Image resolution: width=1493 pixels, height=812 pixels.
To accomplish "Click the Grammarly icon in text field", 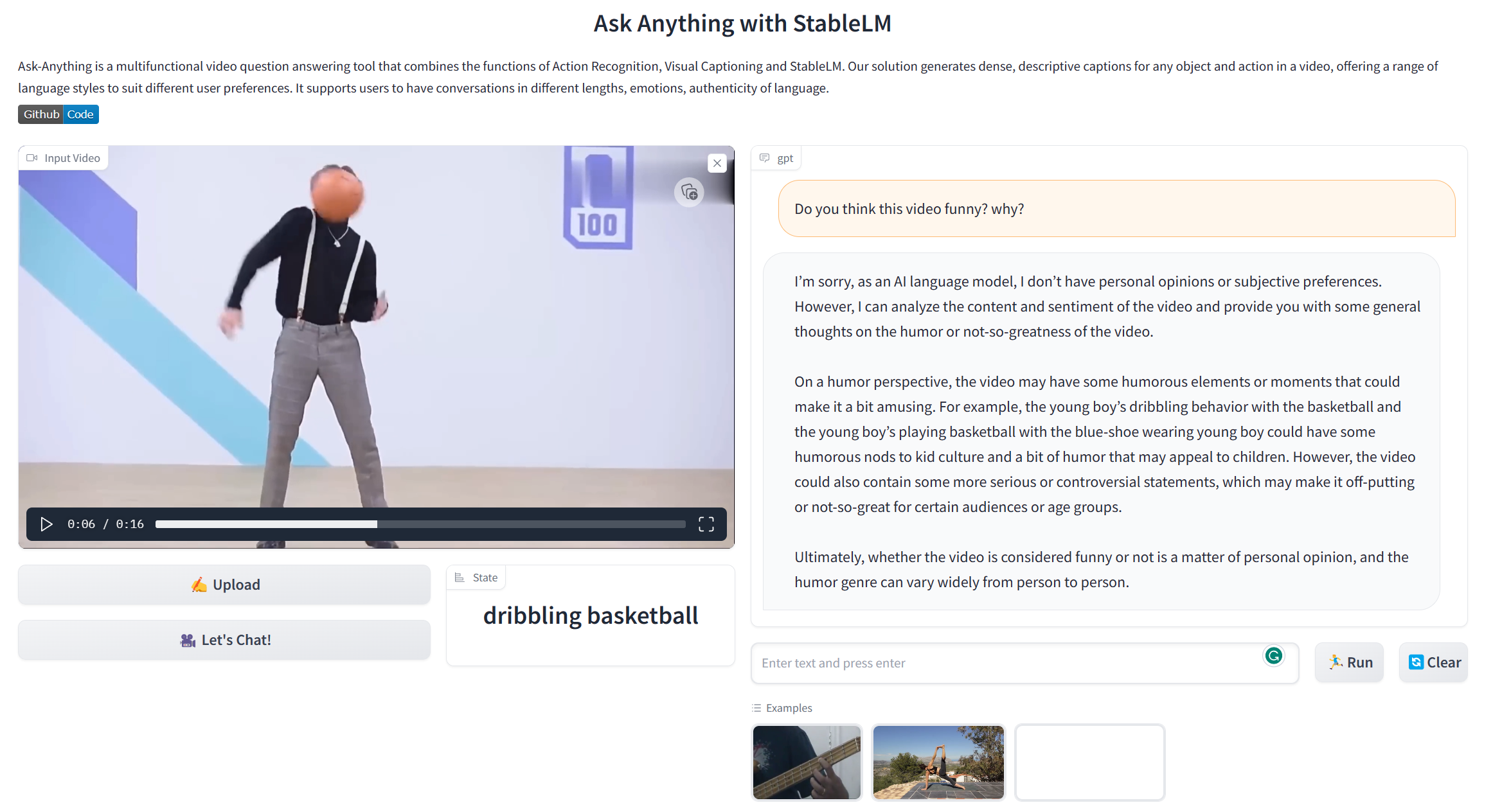I will click(1273, 656).
